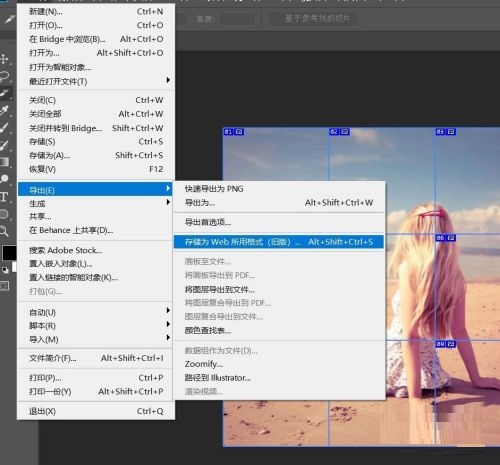Select the Move tool in the toolbar
This screenshot has width=500, height=465.
tap(5, 59)
